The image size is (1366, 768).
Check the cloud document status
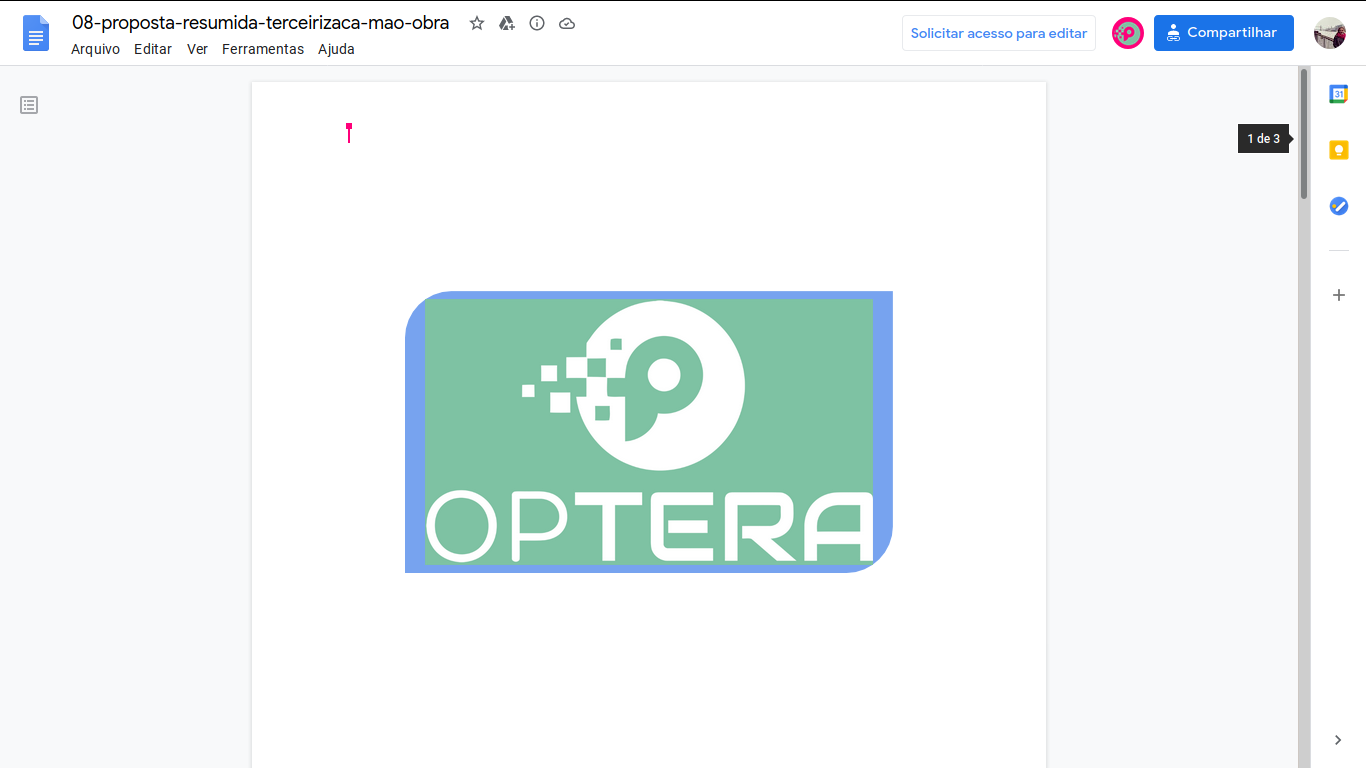pyautogui.click(x=567, y=23)
